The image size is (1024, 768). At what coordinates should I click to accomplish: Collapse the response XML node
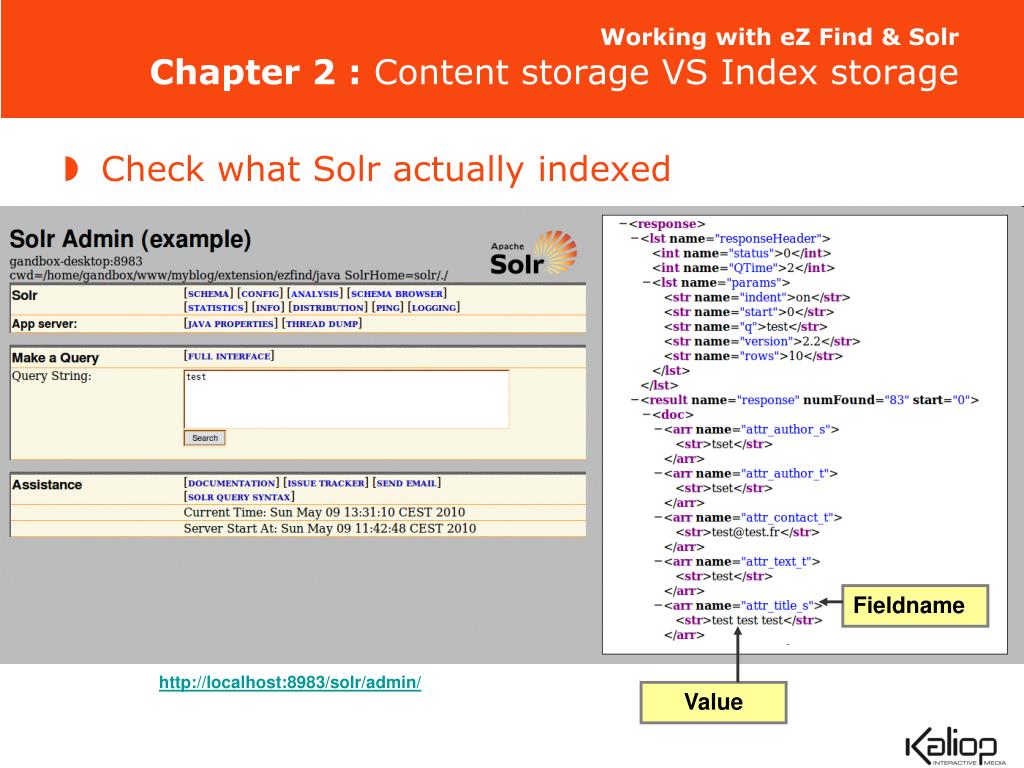(624, 224)
